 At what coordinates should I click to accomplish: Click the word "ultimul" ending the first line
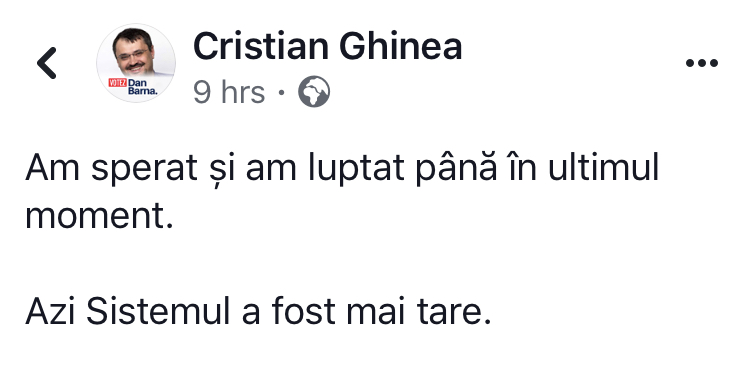(604, 168)
